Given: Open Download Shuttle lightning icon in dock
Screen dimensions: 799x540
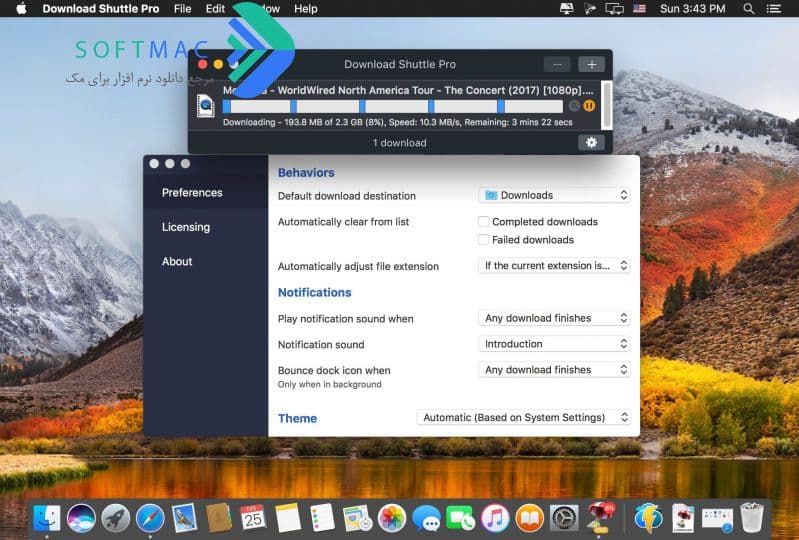Looking at the screenshot, I should (x=648, y=519).
